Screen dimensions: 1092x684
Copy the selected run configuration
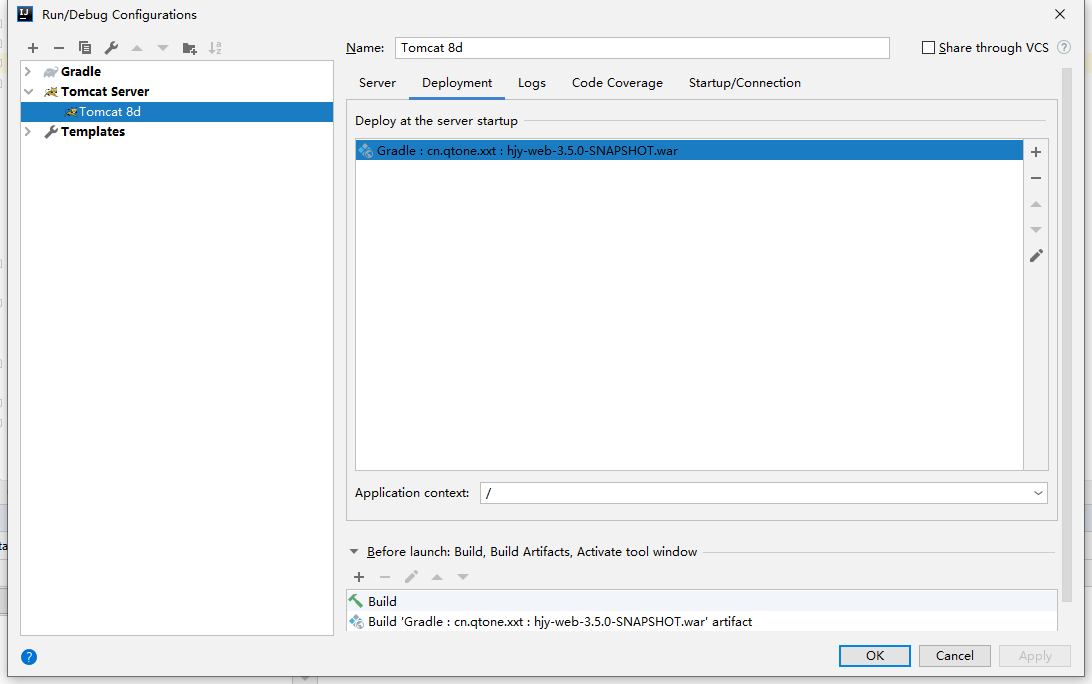tap(85, 48)
